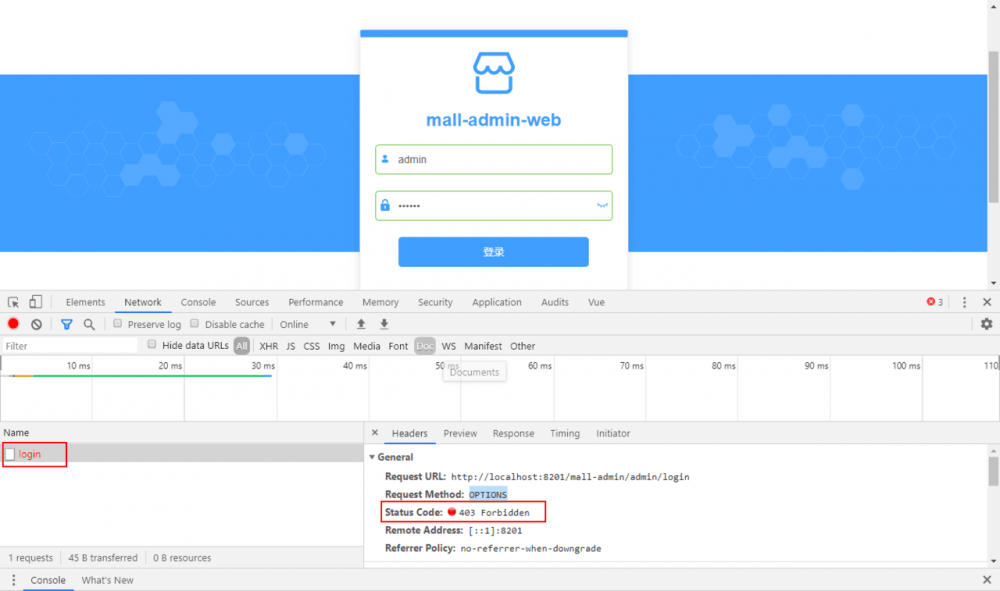Screen dimensions: 1000x591
Task: Enable the Disable cache checkbox
Action: [x=195, y=323]
